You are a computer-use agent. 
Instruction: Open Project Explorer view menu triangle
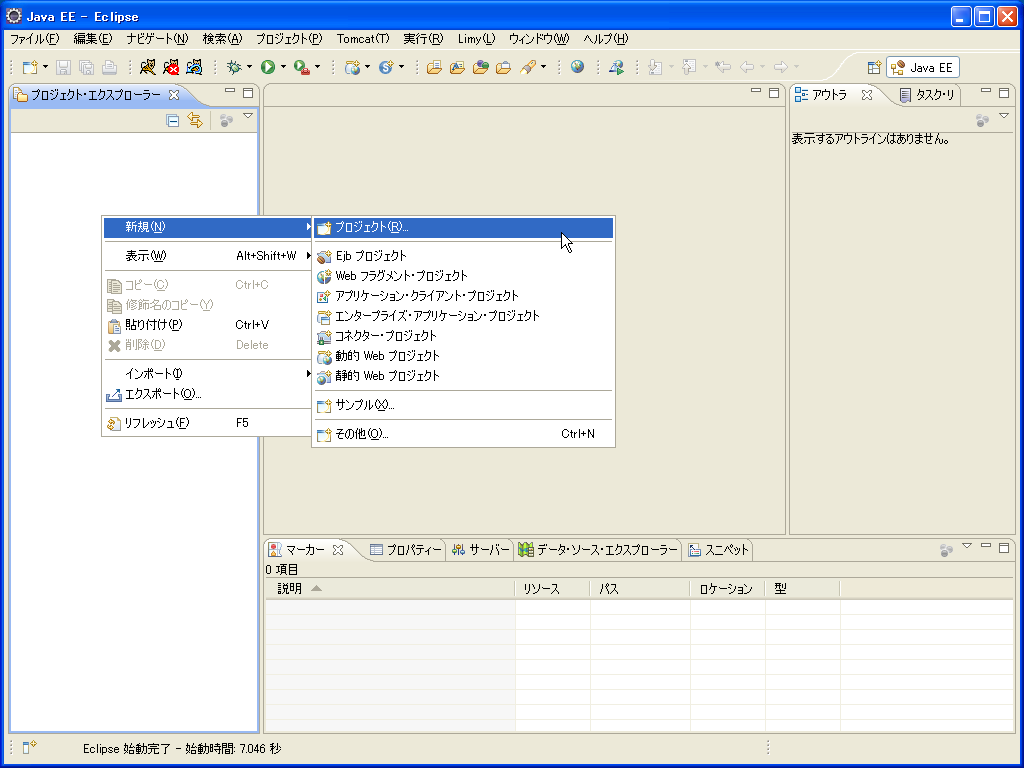click(x=248, y=116)
